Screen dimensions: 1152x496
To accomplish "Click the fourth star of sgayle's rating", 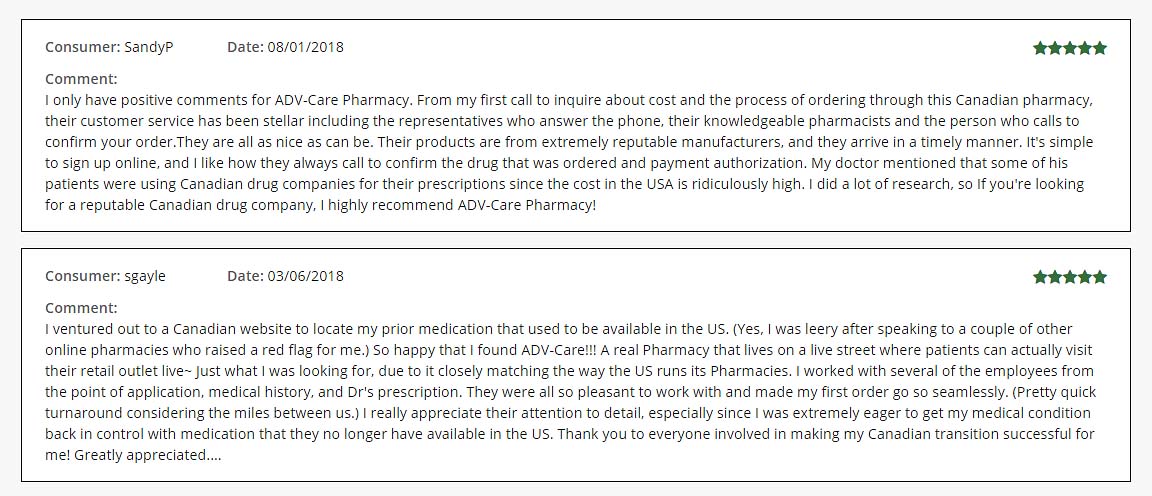I will coord(1084,277).
